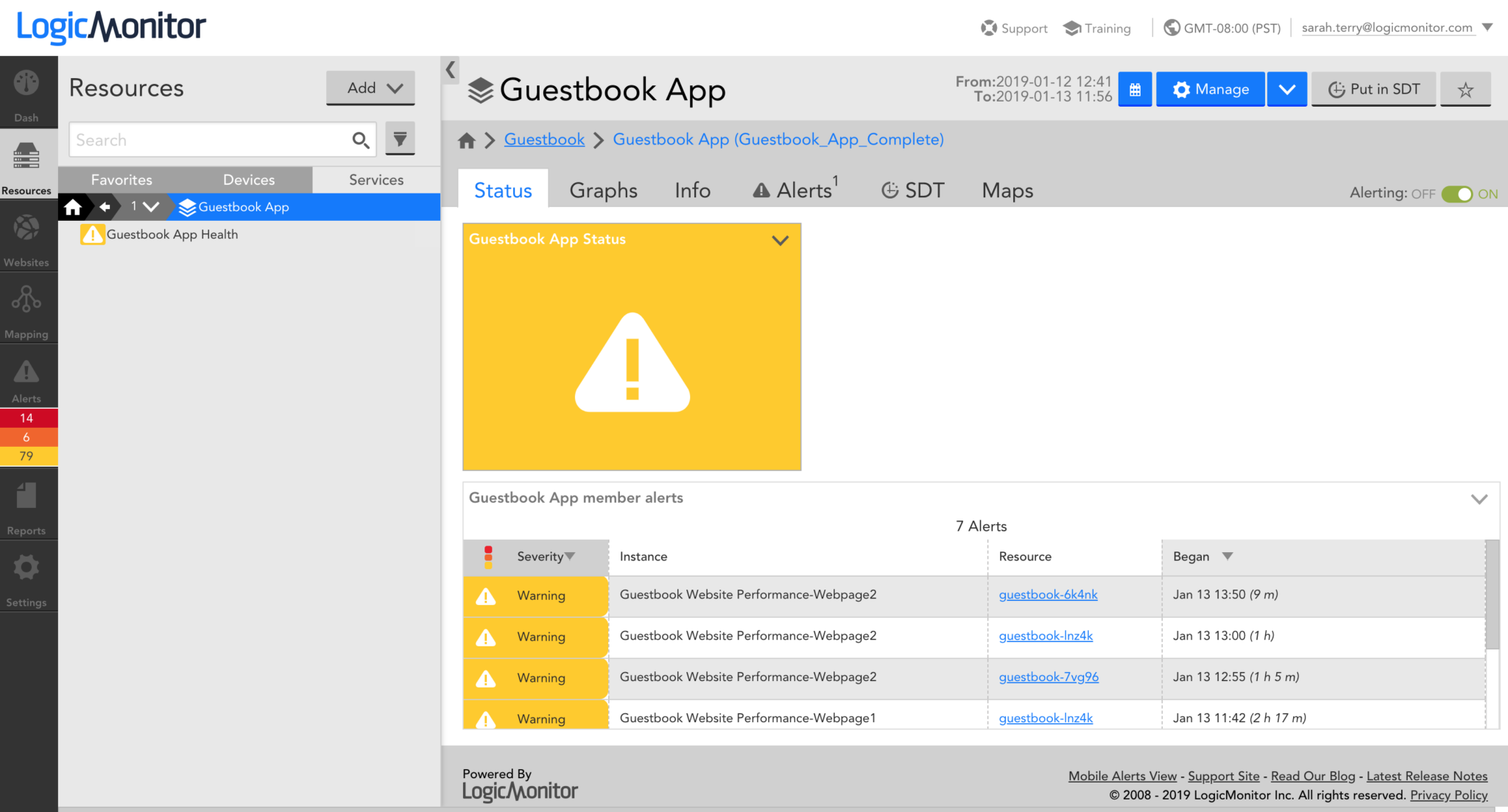Open dropdown arrow next to Manage
1508x812 pixels.
tap(1286, 89)
